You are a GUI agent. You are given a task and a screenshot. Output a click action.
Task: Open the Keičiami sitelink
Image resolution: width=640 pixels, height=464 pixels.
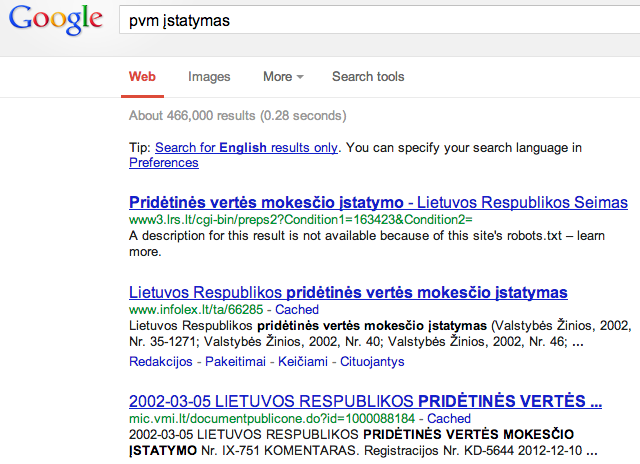click(x=302, y=362)
